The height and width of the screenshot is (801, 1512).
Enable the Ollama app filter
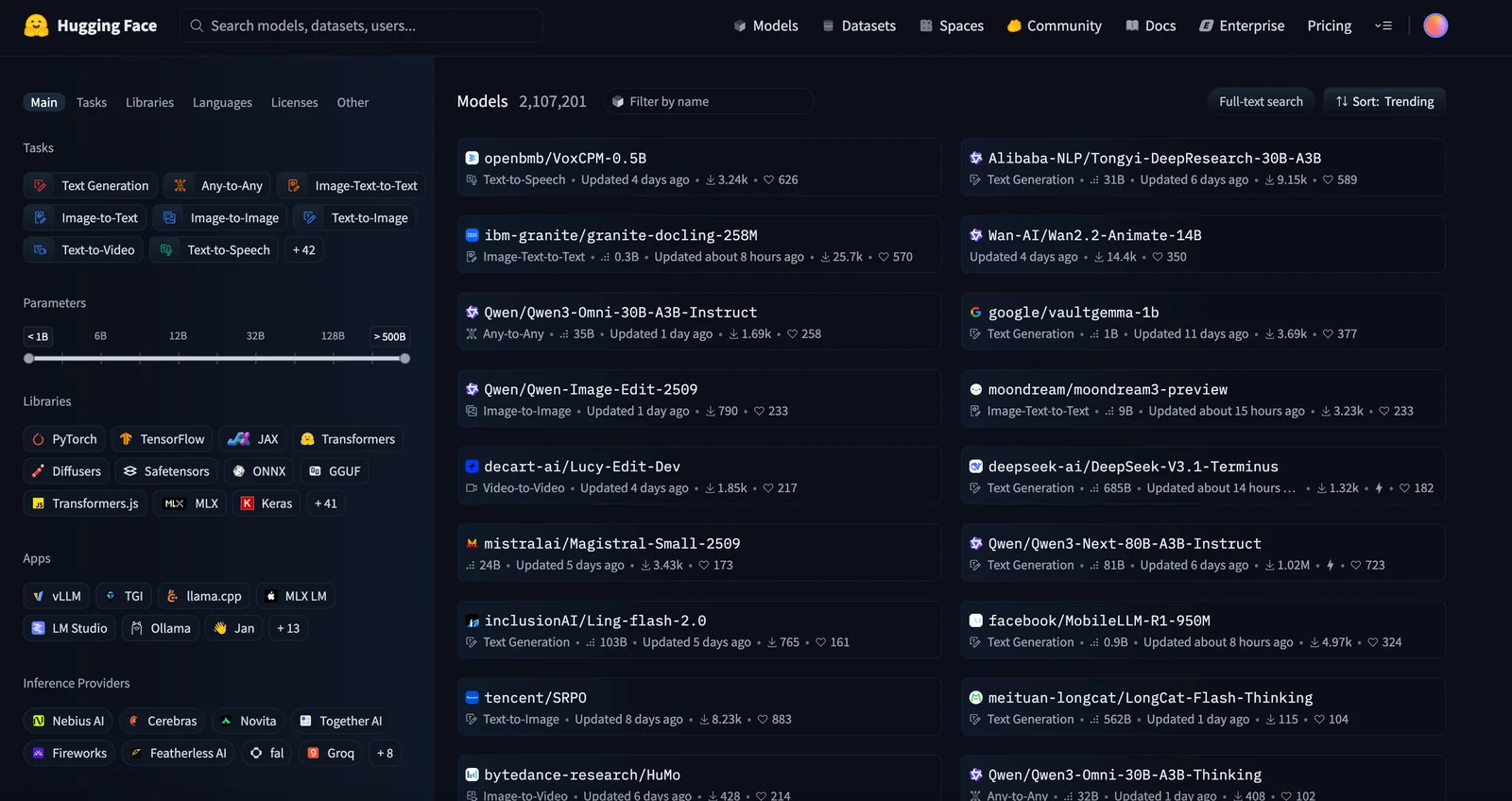pos(160,628)
